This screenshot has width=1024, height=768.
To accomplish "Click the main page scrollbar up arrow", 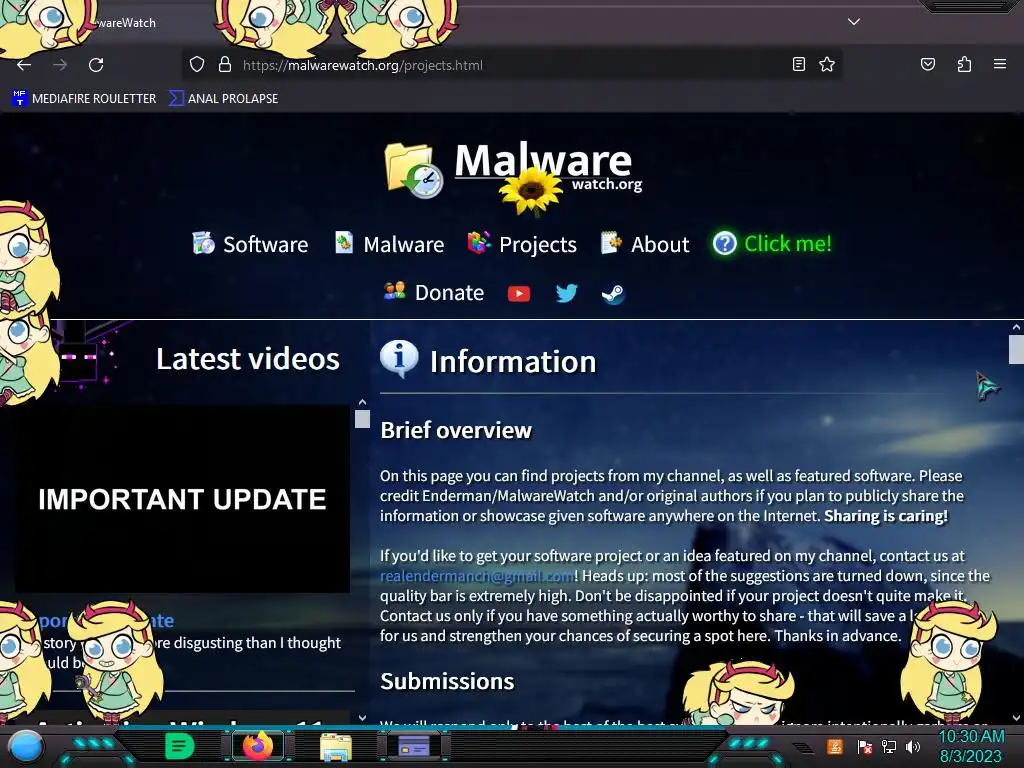I will [1016, 327].
